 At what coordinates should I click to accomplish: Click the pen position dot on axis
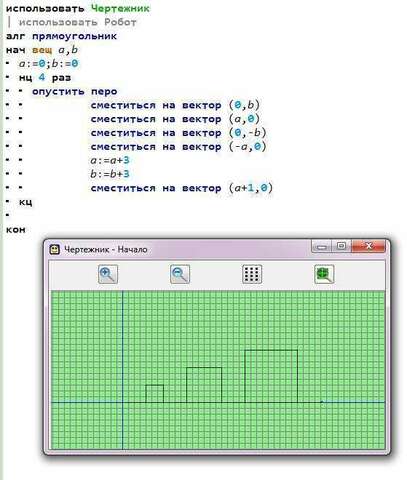pos(321,402)
